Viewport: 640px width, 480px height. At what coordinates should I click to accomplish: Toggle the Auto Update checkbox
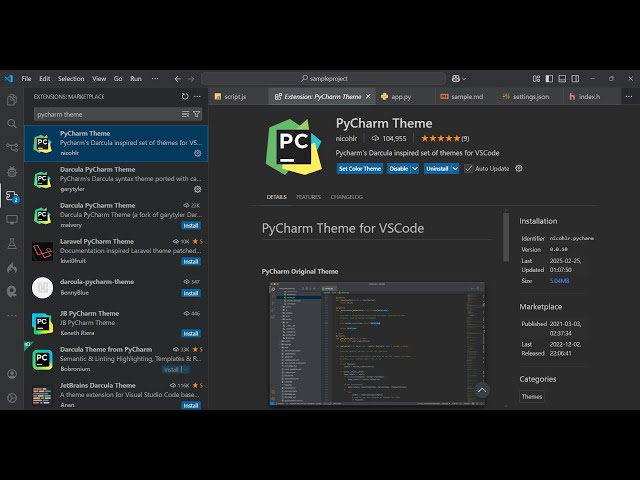tap(468, 168)
